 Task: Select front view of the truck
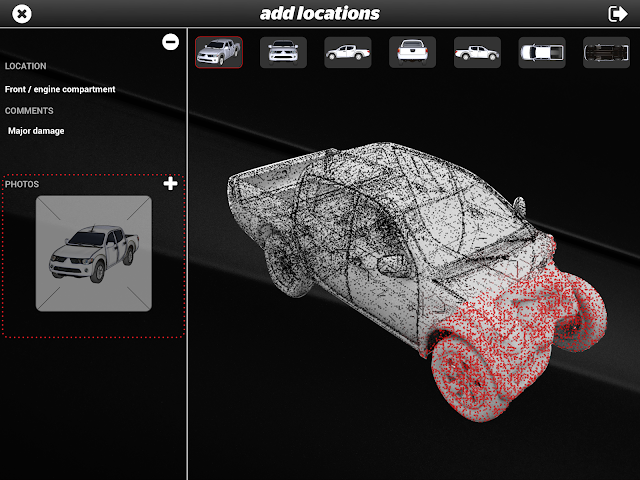pos(283,52)
